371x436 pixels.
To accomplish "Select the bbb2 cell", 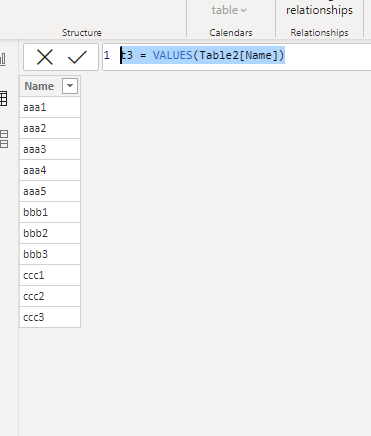I will (50, 233).
